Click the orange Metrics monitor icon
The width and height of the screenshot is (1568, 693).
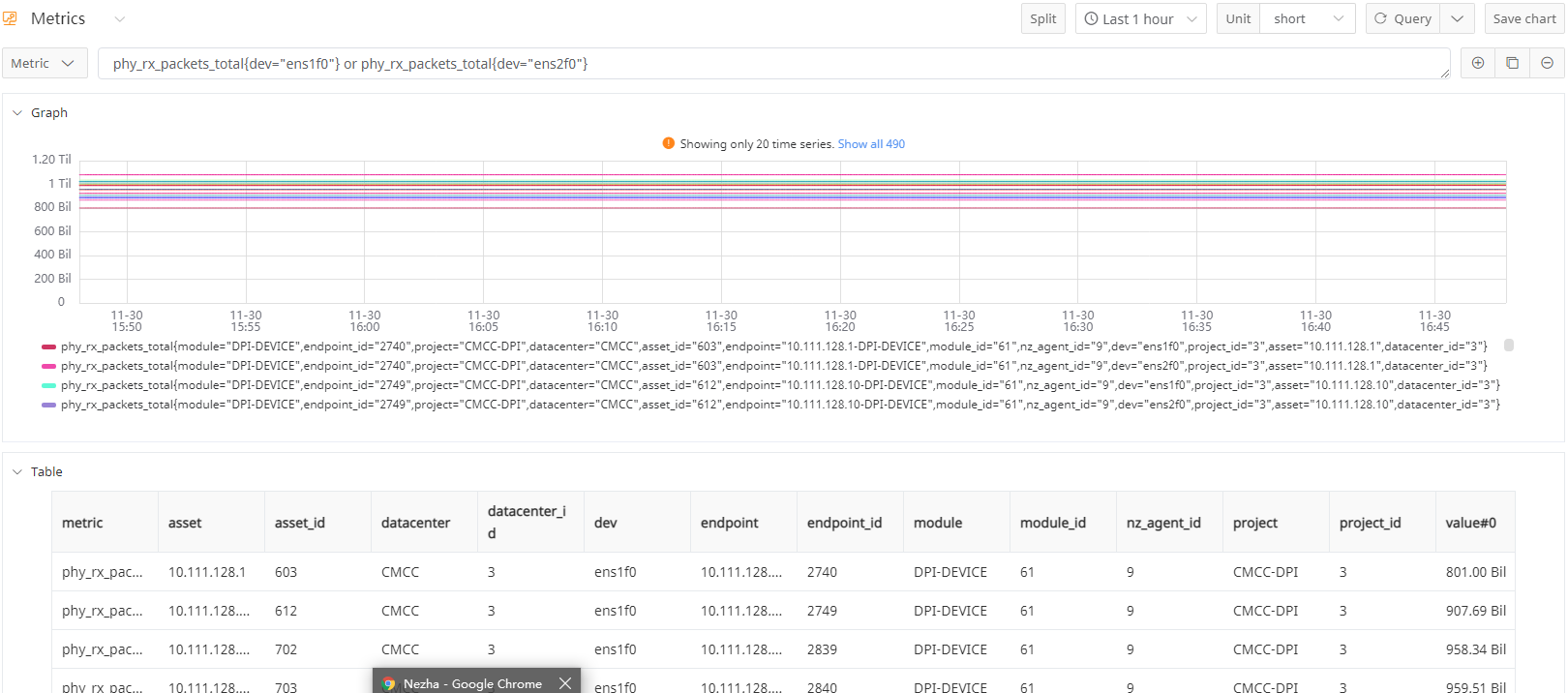pos(11,18)
